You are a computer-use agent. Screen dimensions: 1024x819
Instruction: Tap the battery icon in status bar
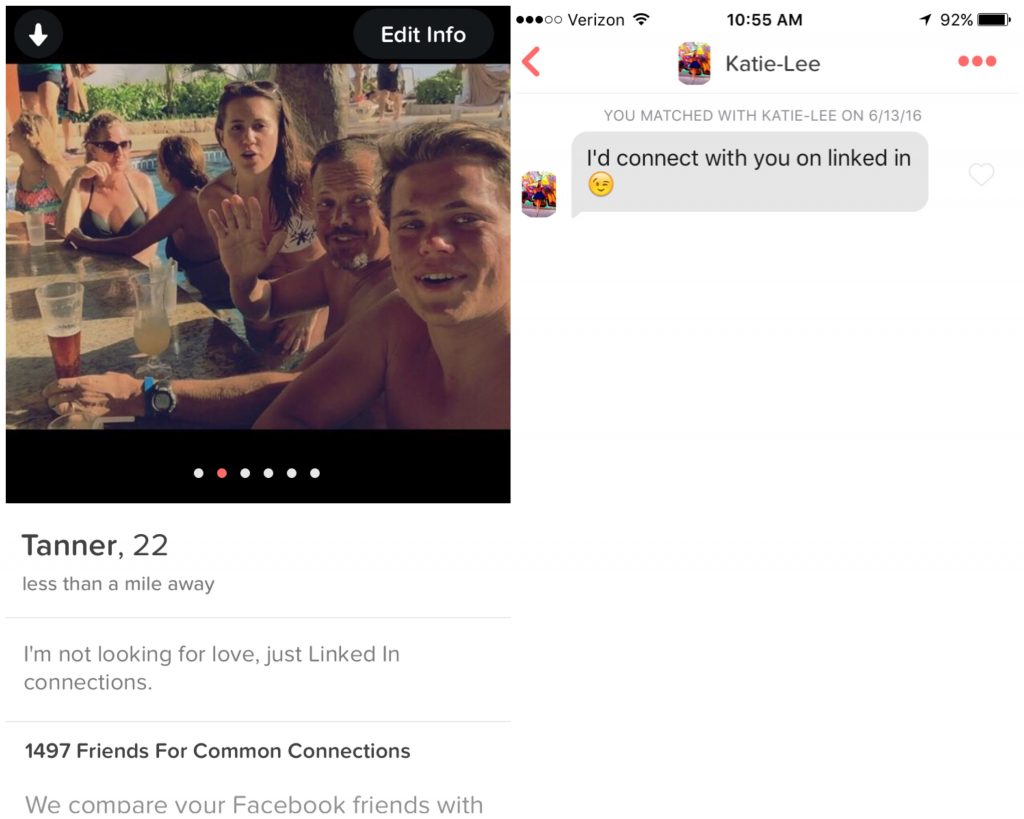click(x=994, y=20)
